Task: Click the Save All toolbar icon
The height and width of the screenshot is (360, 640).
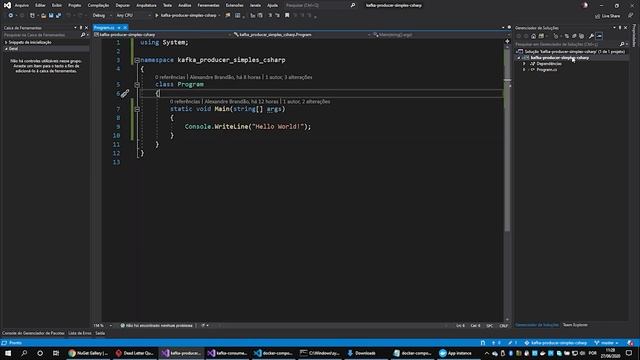Action: pos(58,16)
